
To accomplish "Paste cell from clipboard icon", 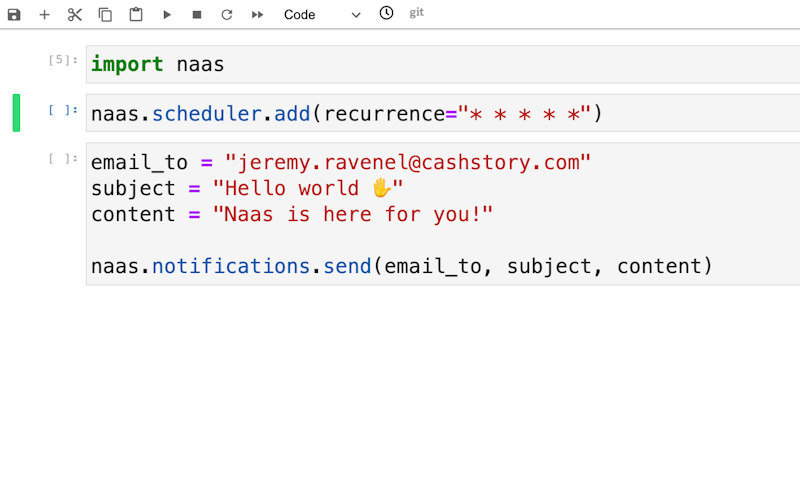I will (136, 15).
